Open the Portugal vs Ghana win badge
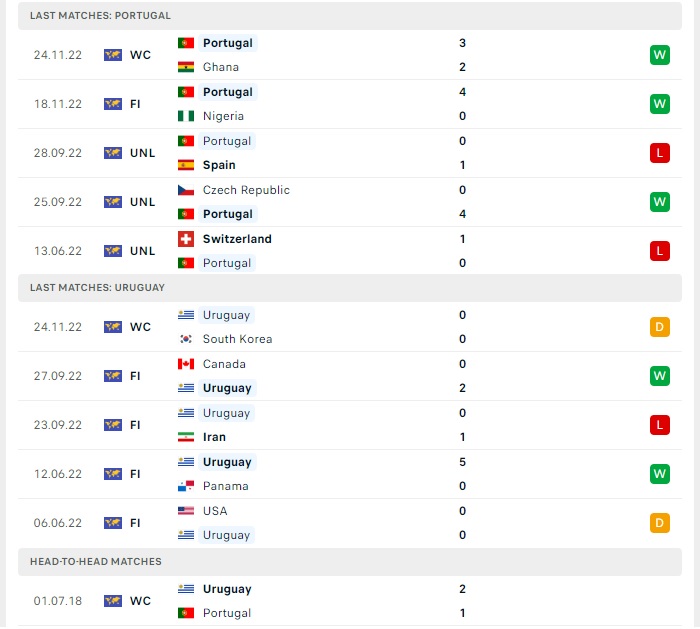700x629 pixels. click(659, 55)
